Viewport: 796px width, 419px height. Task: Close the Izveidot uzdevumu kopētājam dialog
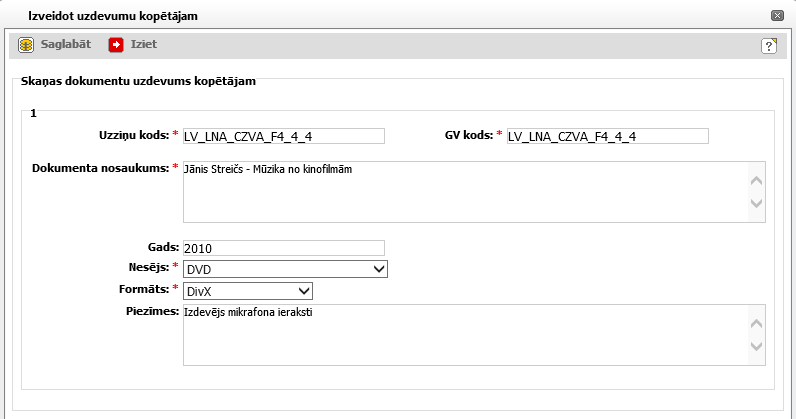coord(777,16)
